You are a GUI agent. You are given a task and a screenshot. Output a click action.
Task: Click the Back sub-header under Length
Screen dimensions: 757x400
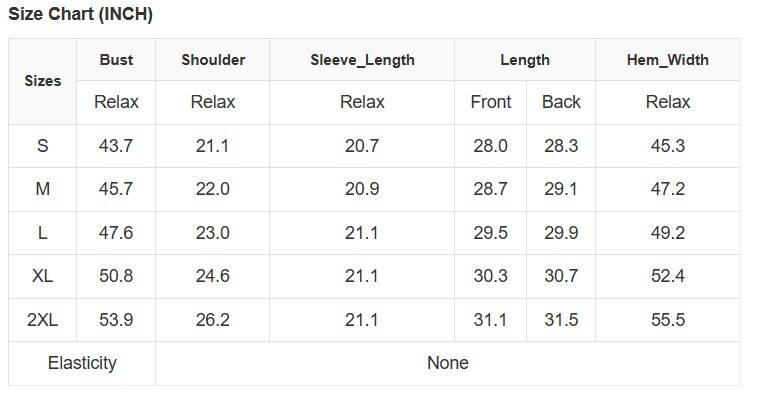[x=561, y=102]
